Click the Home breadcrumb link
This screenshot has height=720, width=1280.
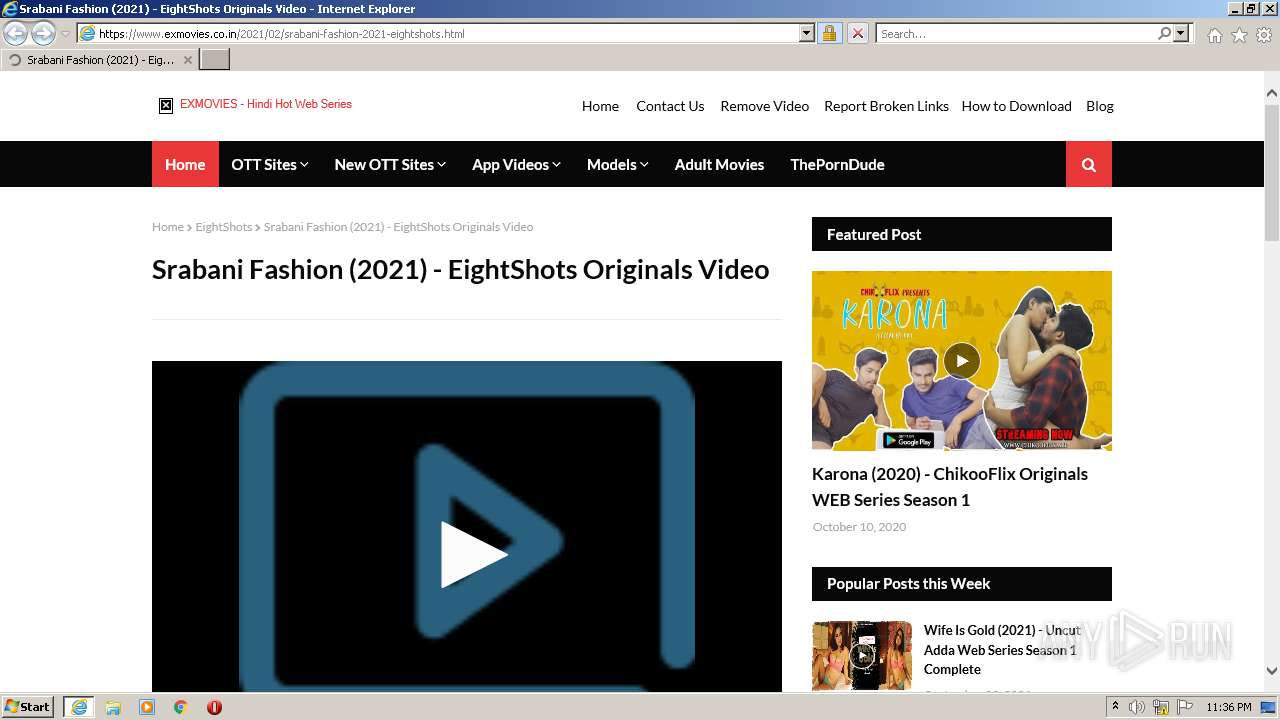point(168,227)
